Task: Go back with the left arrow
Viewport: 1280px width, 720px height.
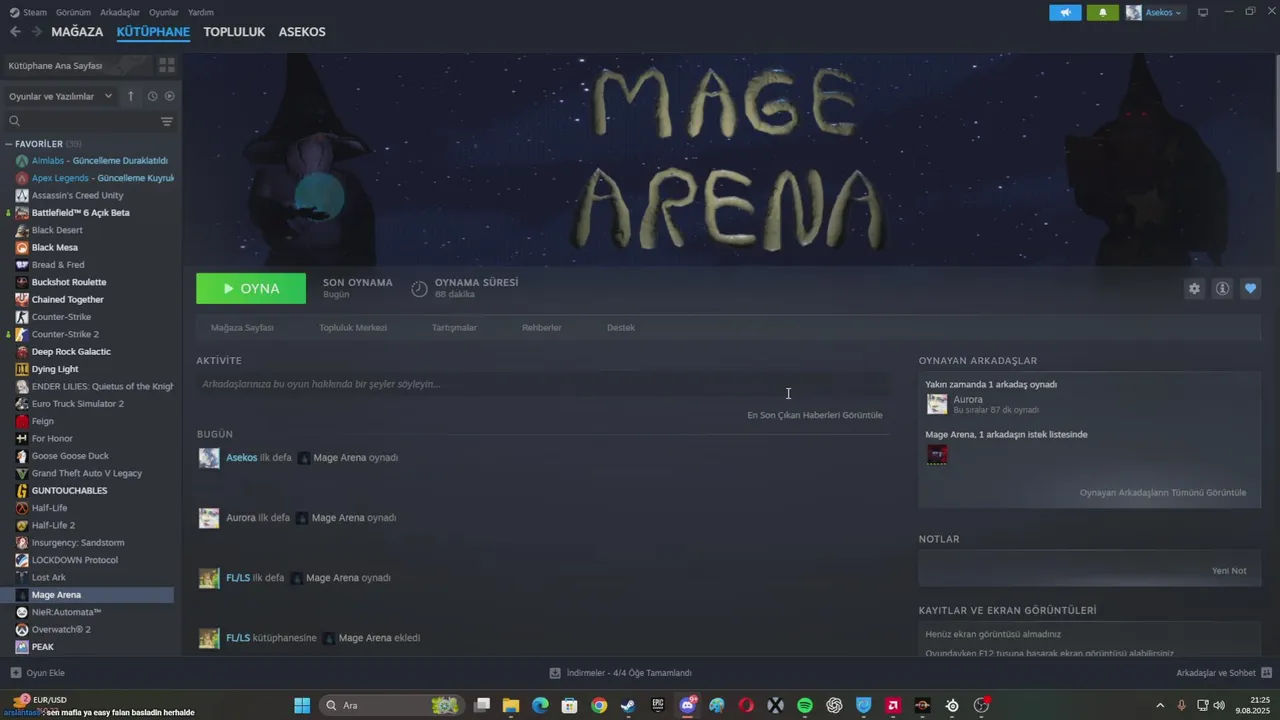Action: 15,32
